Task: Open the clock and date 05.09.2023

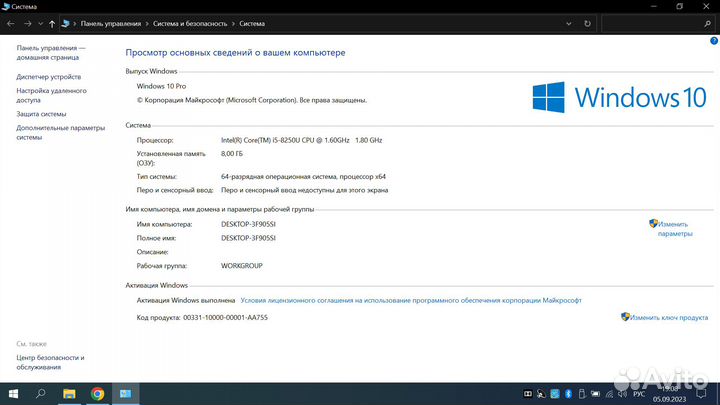Action: coord(669,394)
